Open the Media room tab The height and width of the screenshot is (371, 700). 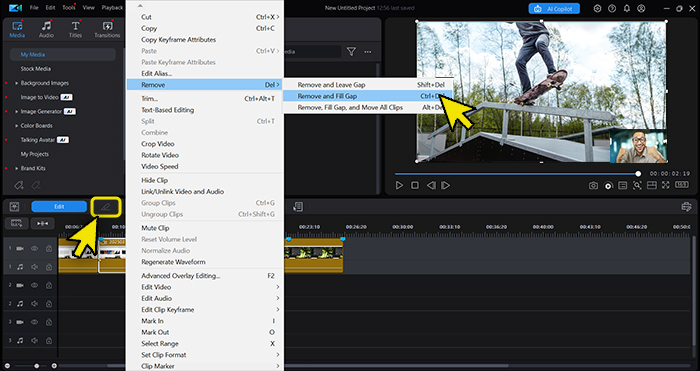(17, 29)
